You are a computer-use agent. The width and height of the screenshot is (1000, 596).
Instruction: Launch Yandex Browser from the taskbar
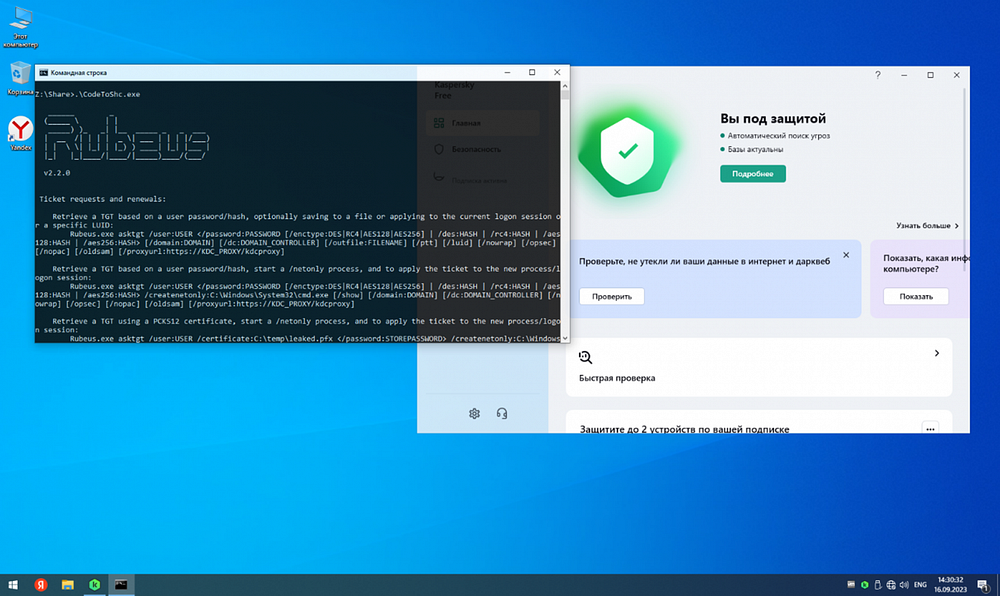[41, 585]
